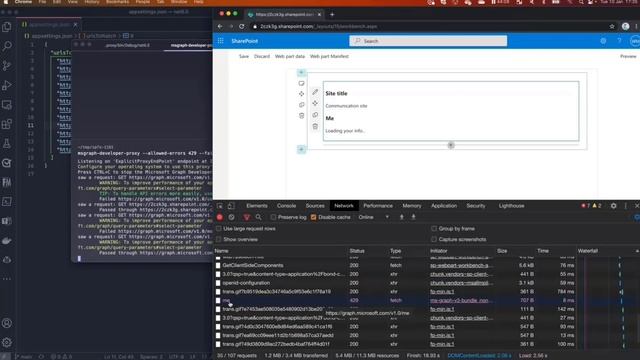Uncheck the Disable cache checkbox
The image size is (640, 360).
313,217
